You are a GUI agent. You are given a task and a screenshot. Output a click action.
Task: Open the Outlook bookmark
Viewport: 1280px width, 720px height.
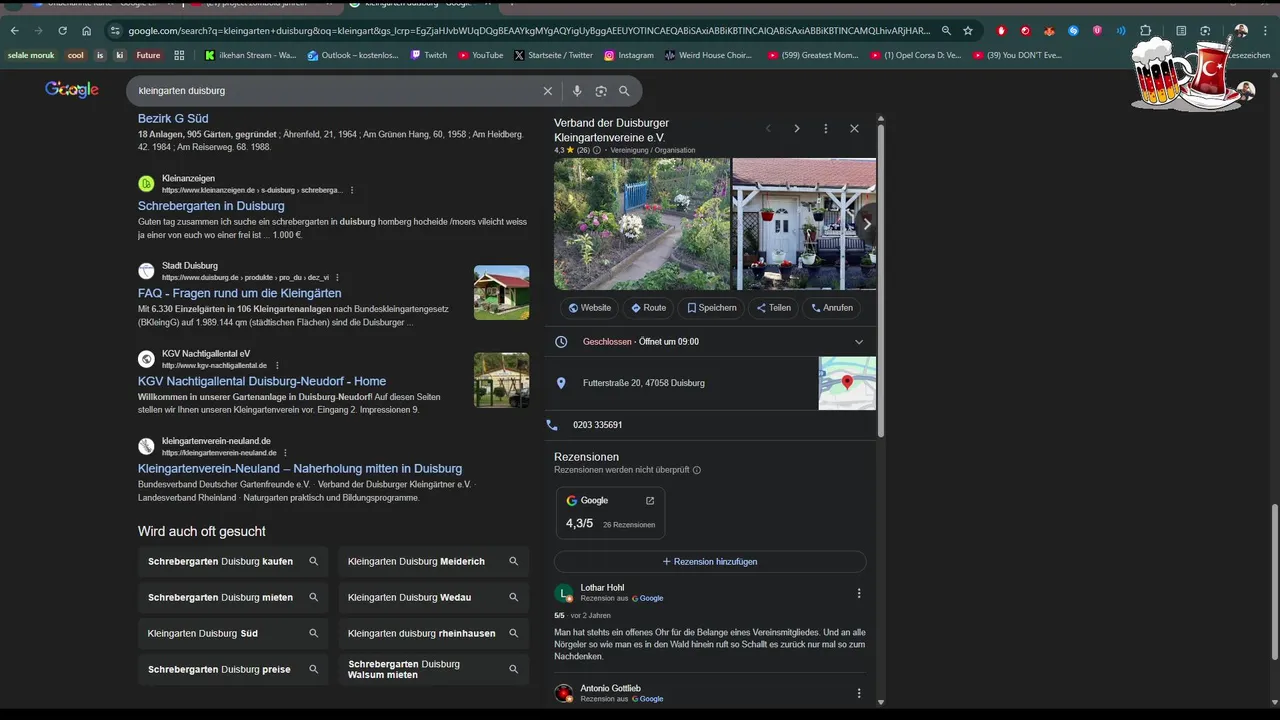coord(353,56)
